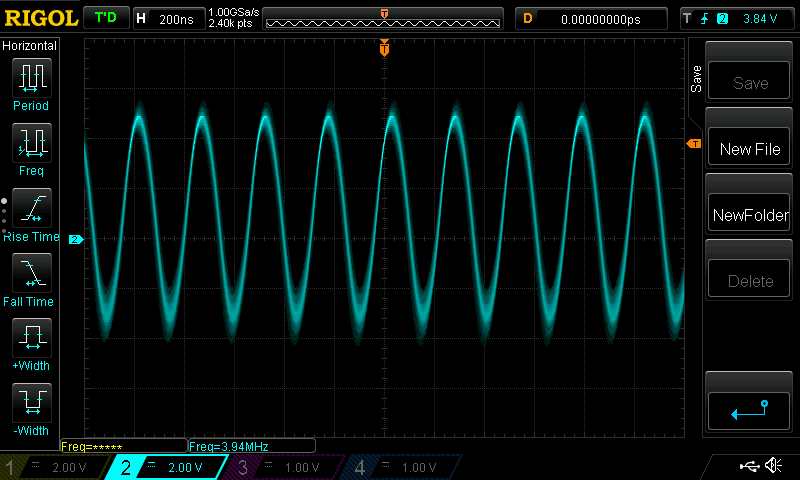The height and width of the screenshot is (480, 800).
Task: Click the rising edge trigger icon
Action: coord(705,19)
